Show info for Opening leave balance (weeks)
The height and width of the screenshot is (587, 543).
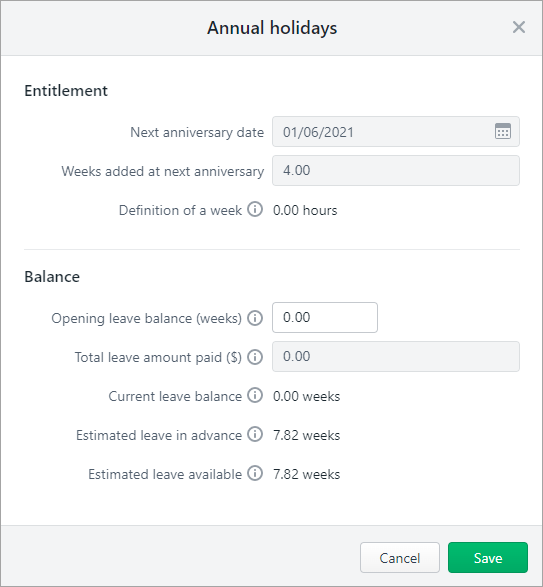tap(255, 318)
